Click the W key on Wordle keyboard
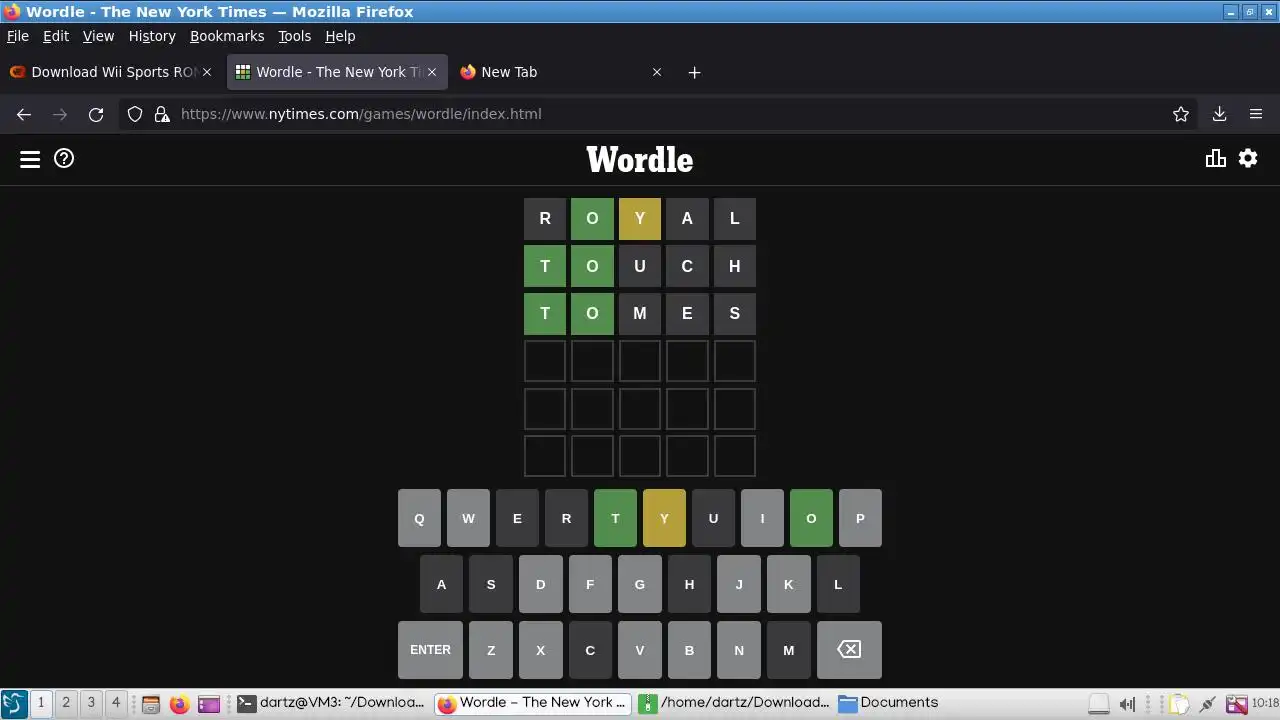1280x720 pixels. point(468,518)
